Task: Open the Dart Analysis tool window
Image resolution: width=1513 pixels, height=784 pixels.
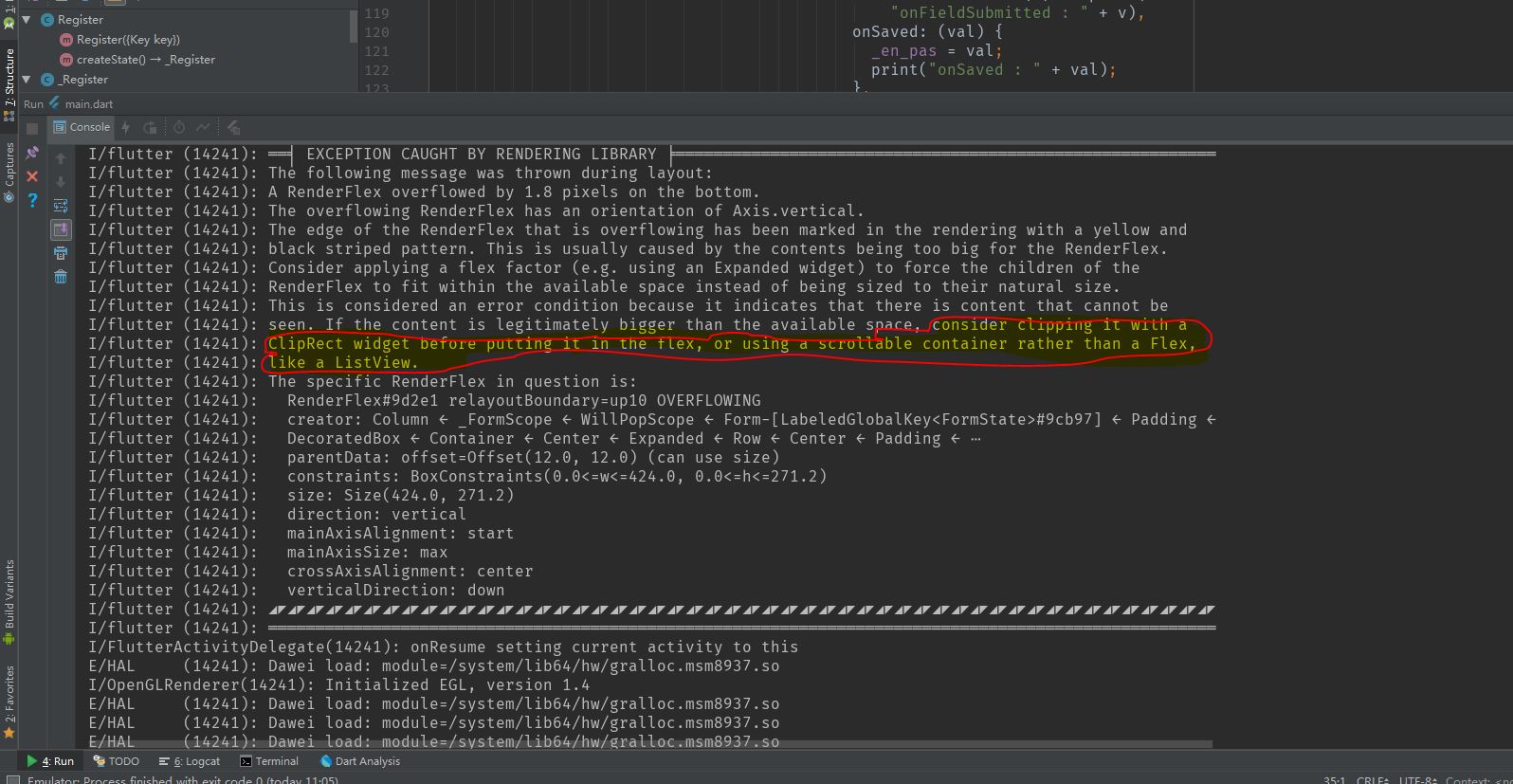Action: tap(360, 761)
